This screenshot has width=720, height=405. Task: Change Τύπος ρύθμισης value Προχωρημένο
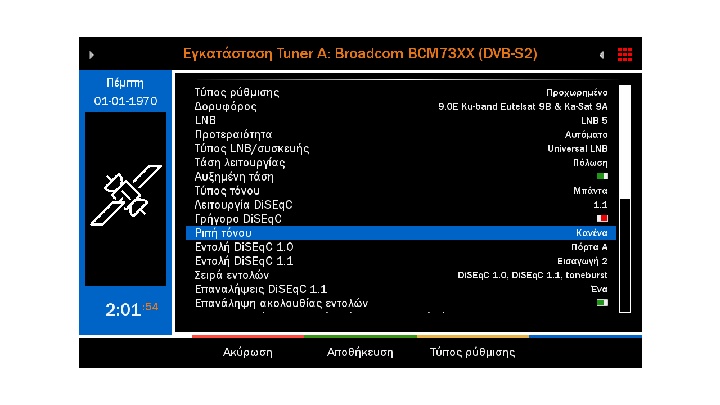click(577, 93)
